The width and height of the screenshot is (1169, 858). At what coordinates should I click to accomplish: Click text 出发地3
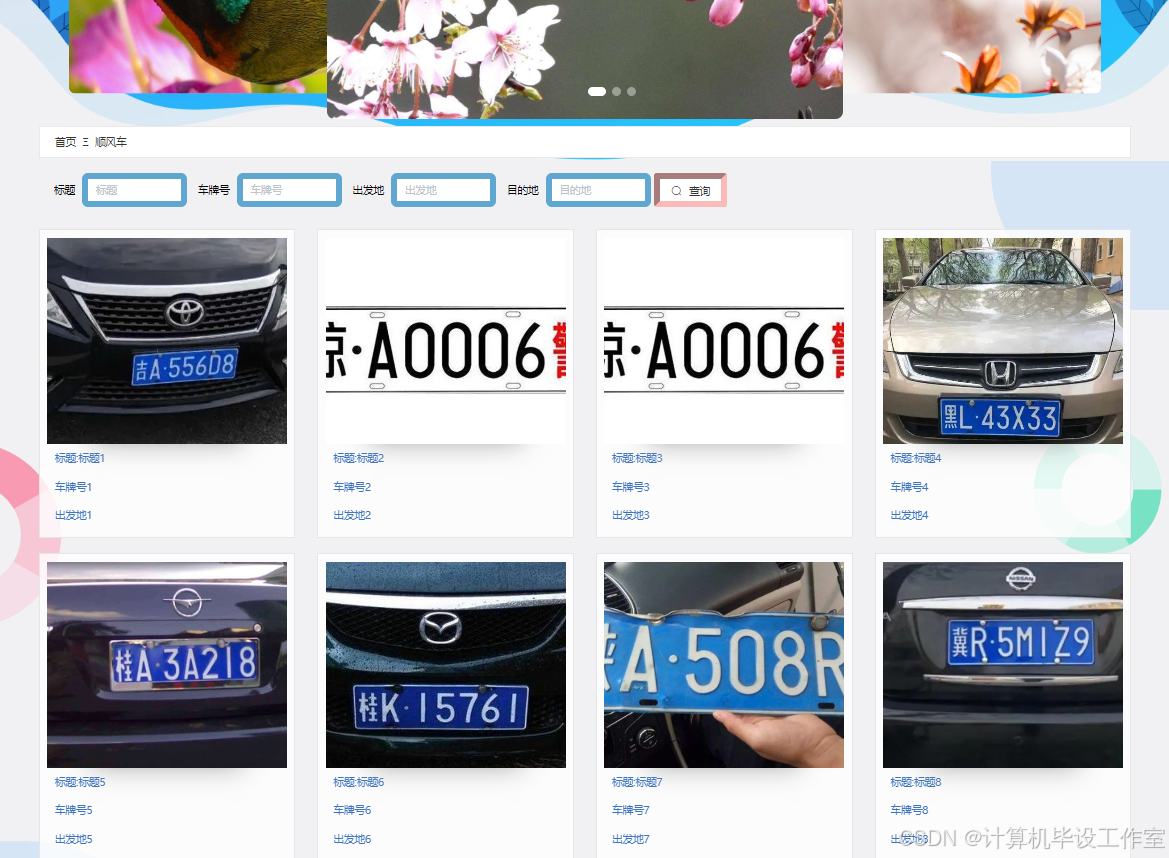[x=631, y=515]
